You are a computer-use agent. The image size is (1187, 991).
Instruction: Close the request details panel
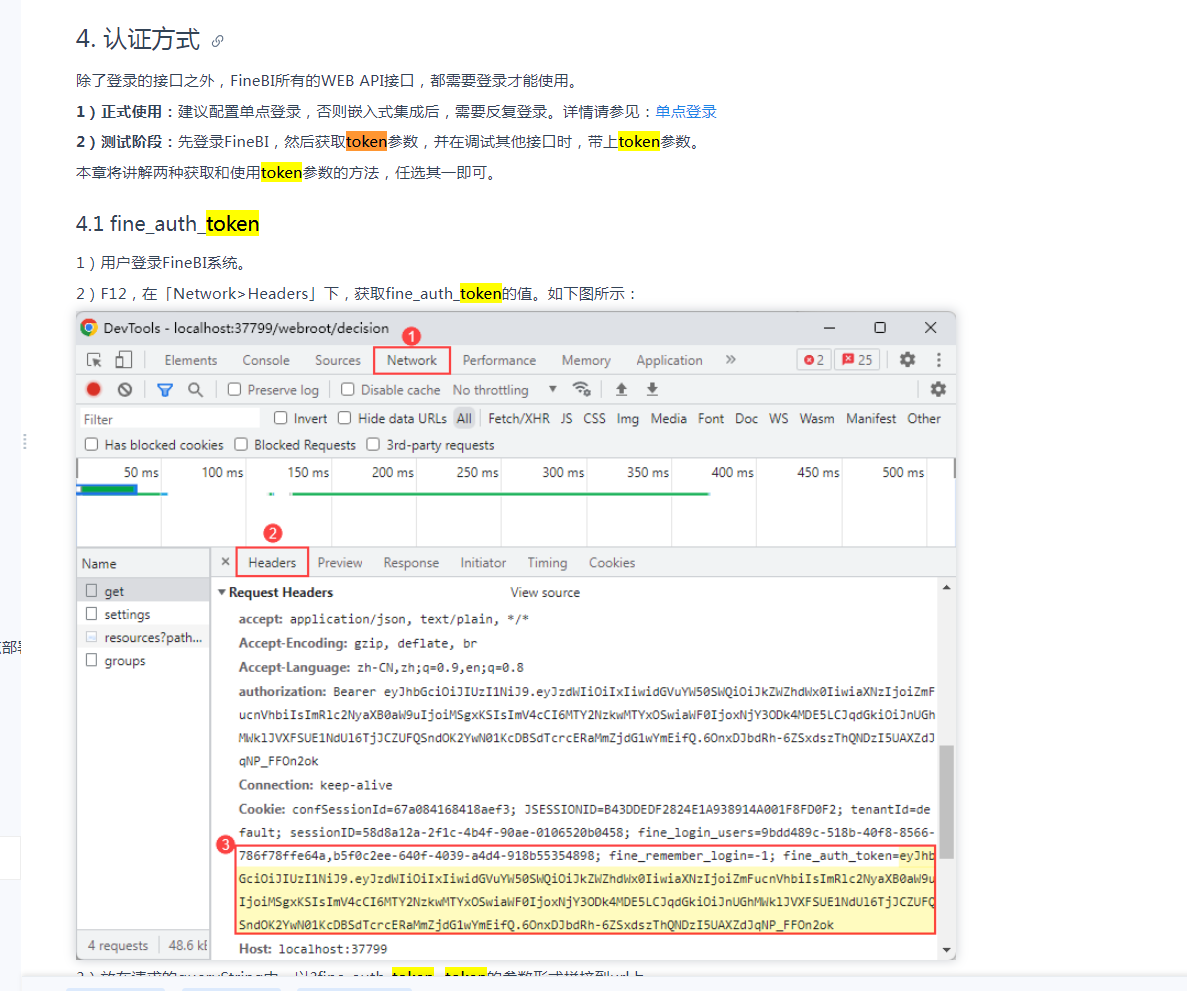click(x=225, y=562)
